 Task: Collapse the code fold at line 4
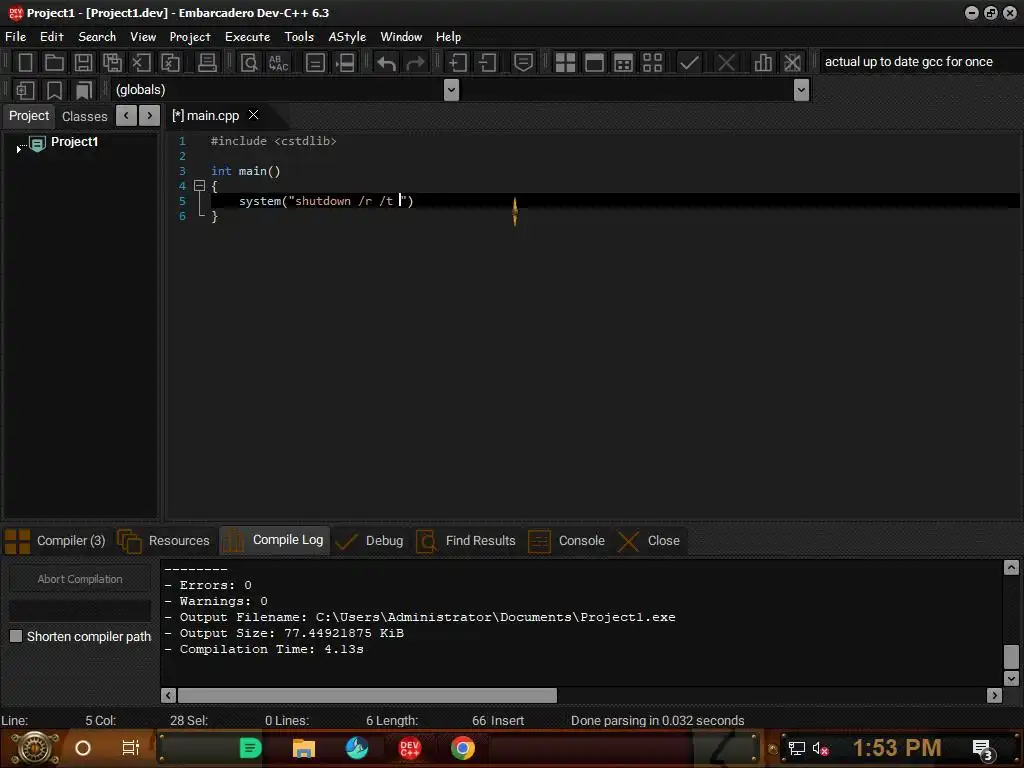(200, 186)
